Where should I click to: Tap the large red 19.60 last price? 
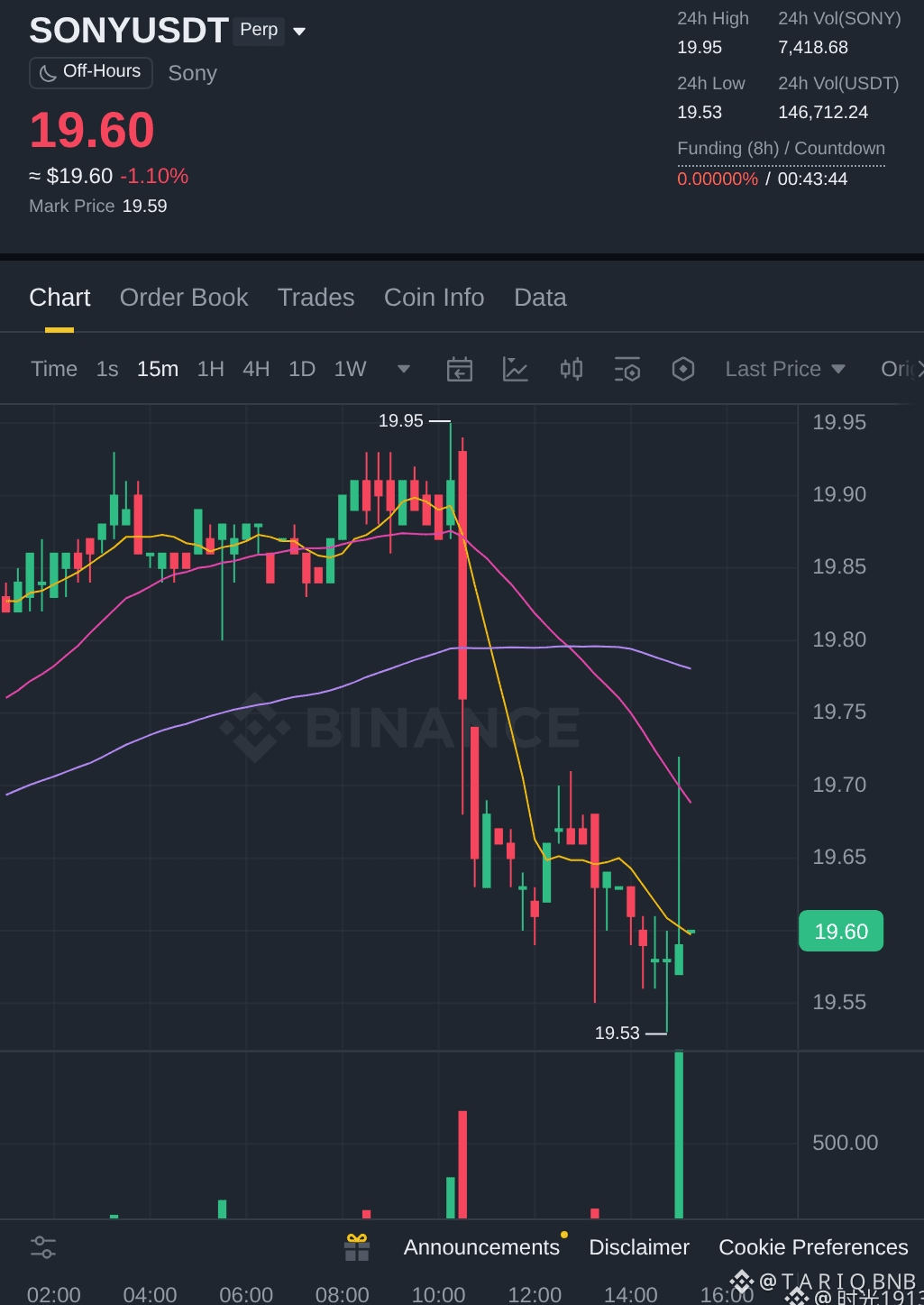click(92, 130)
